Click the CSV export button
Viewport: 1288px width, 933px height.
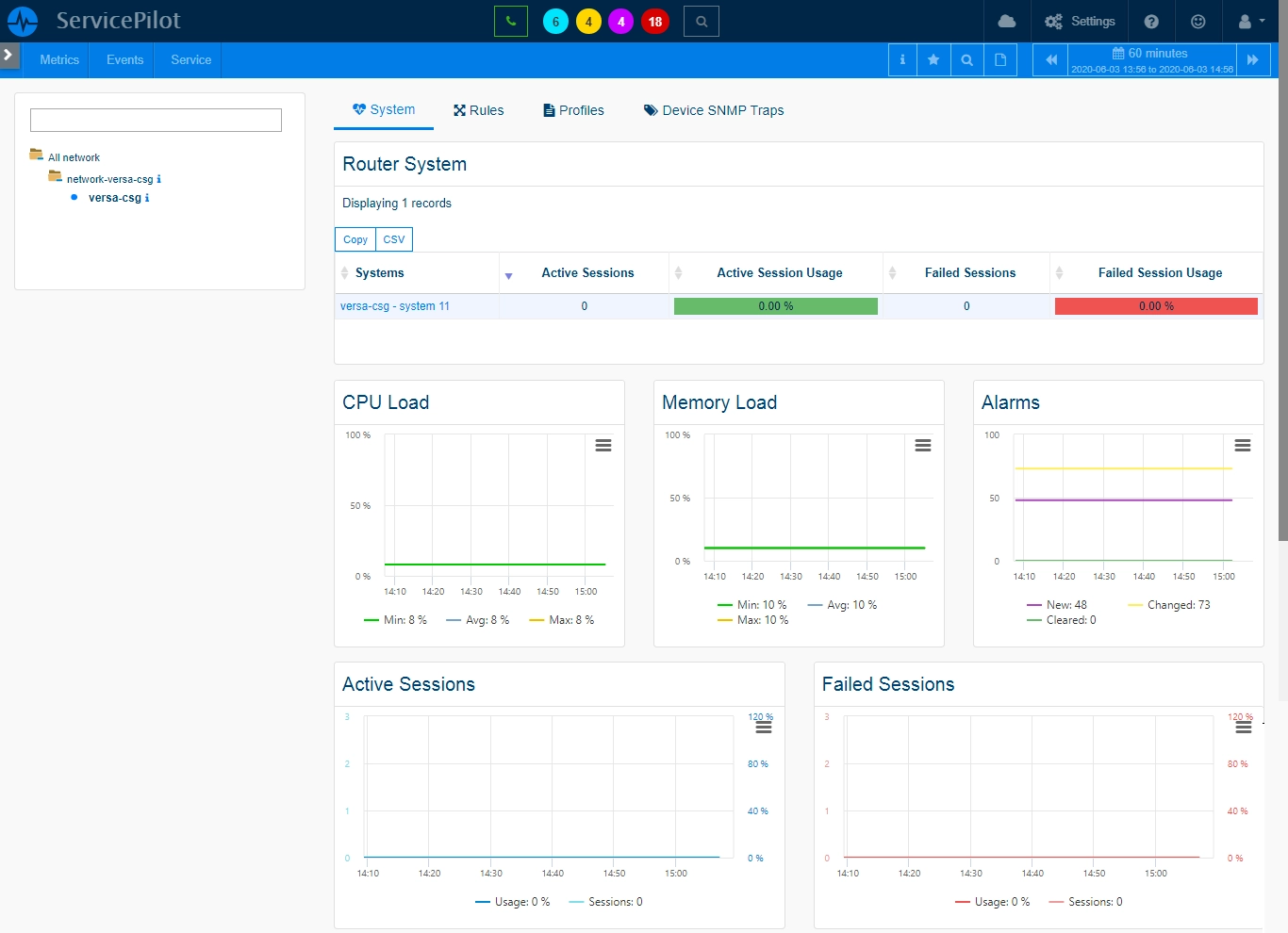[x=394, y=239]
